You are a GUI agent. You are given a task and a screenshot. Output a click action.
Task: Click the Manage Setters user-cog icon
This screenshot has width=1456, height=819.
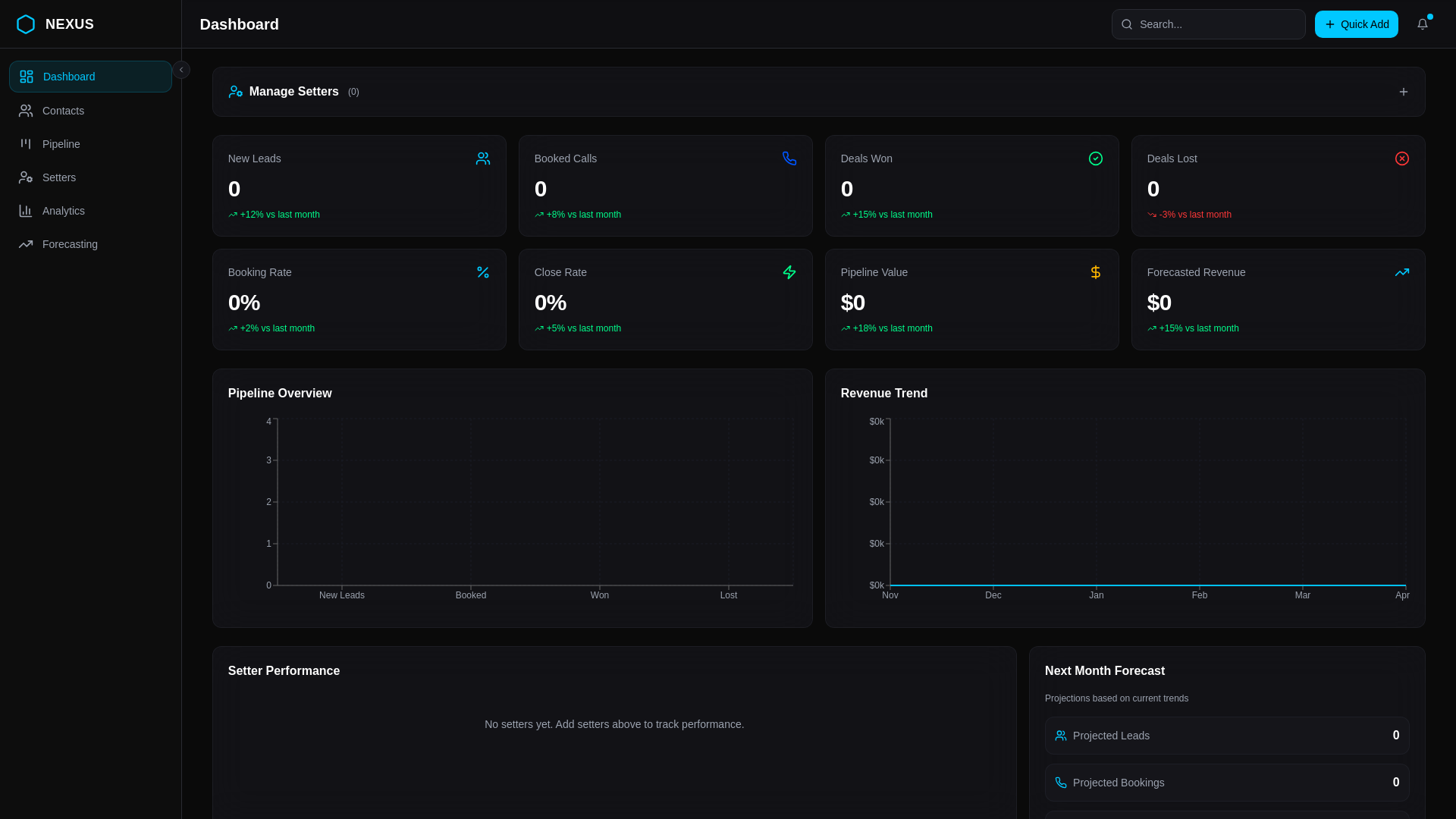236,92
